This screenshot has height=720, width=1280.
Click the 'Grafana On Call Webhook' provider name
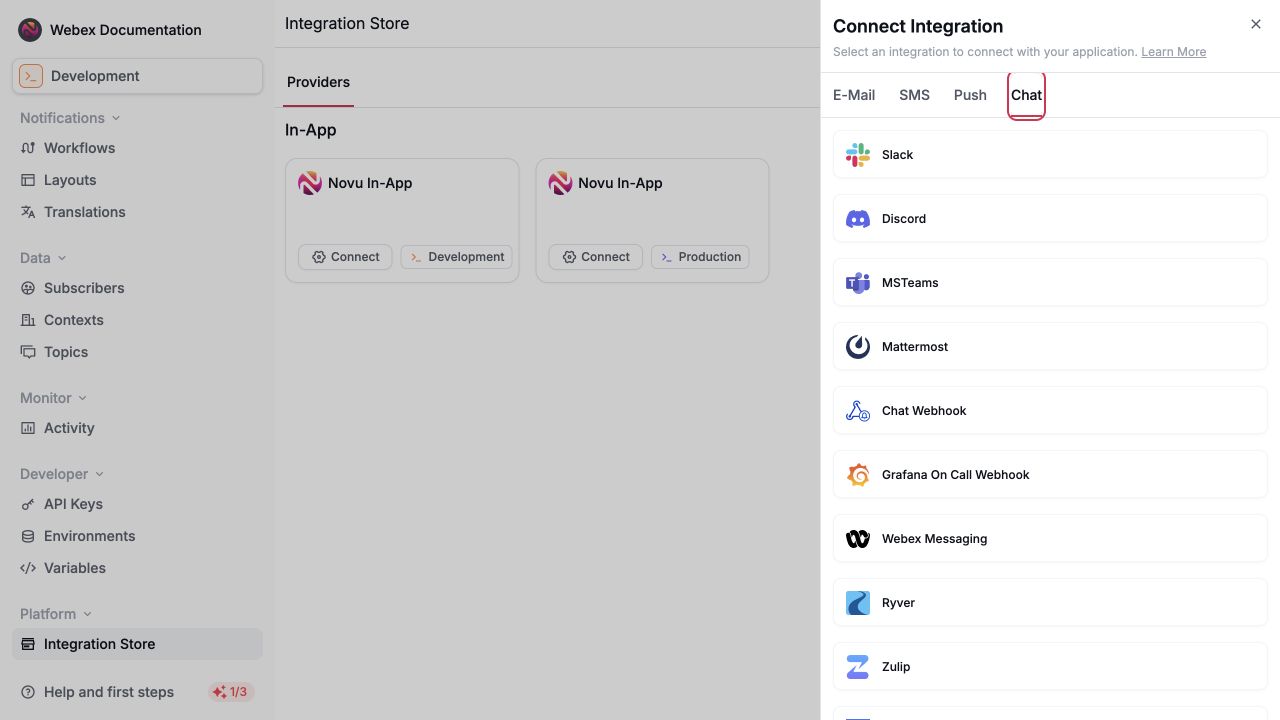click(x=955, y=475)
